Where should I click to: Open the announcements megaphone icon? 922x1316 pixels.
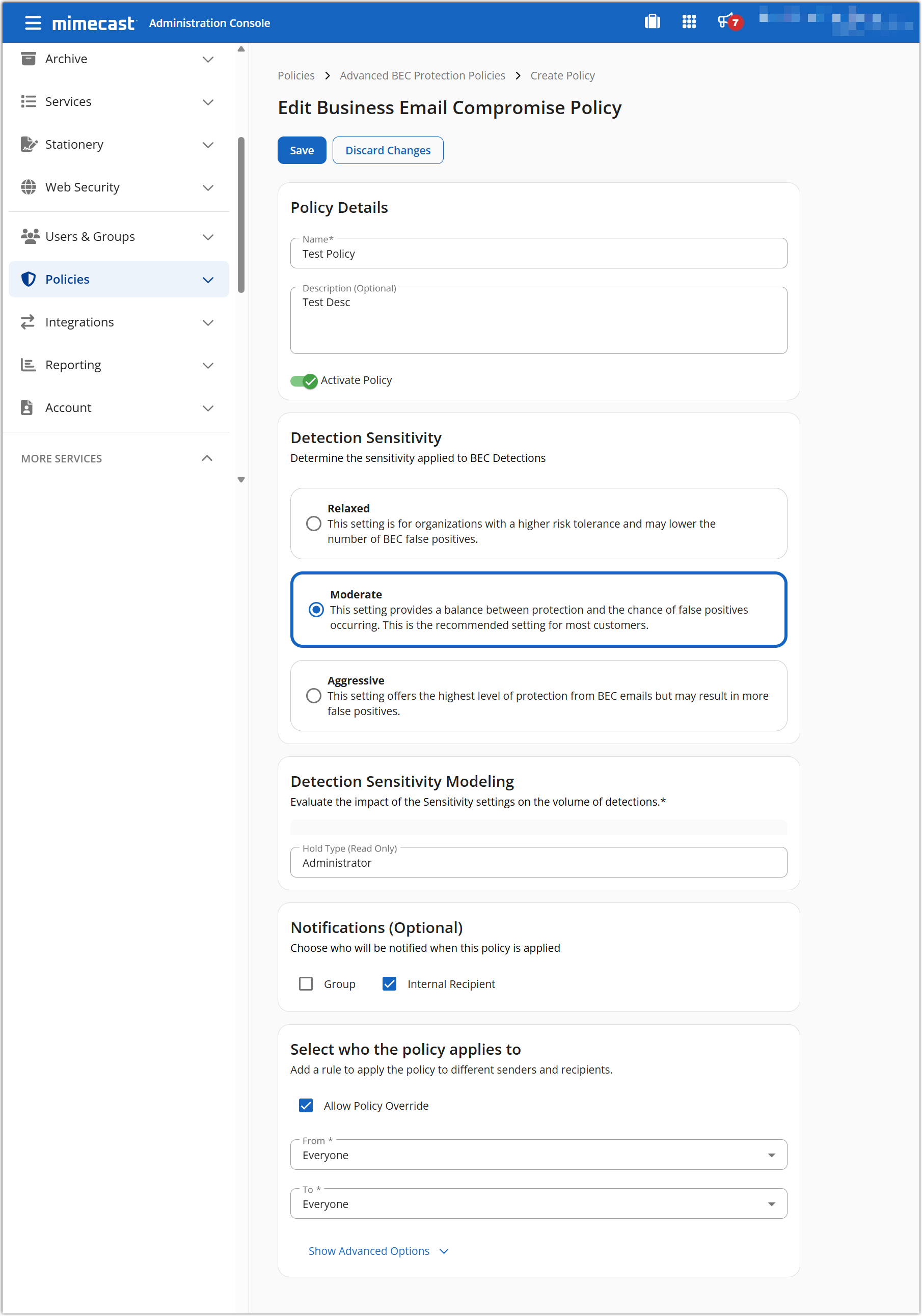coord(726,22)
